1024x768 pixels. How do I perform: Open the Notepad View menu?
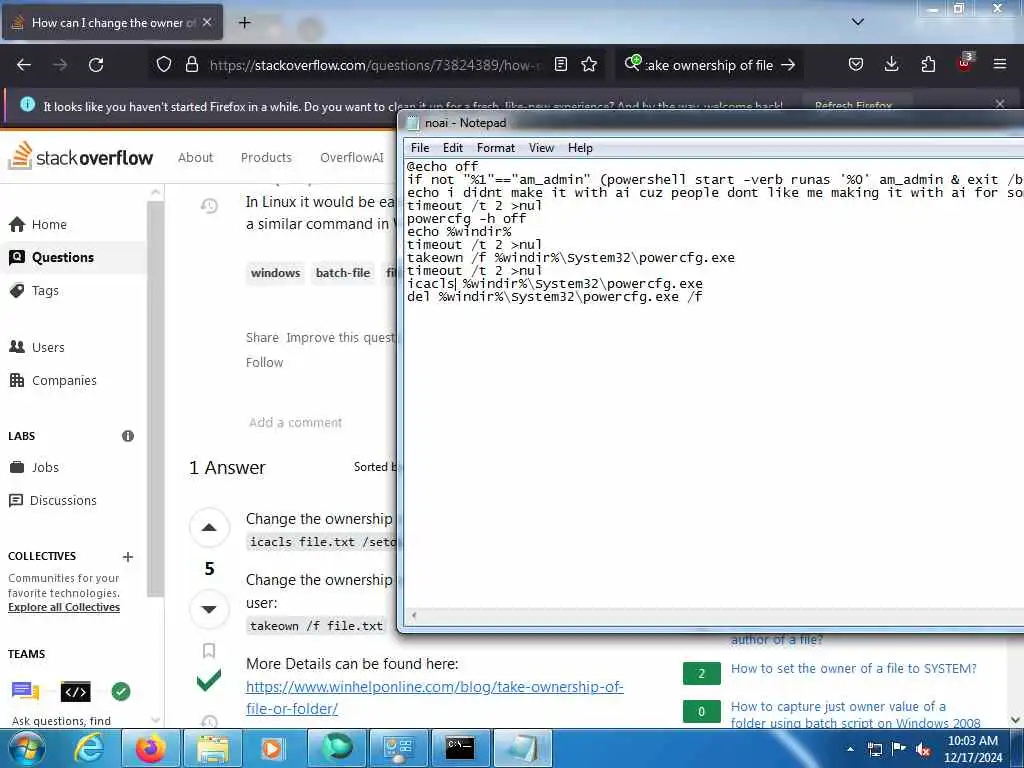pos(541,148)
